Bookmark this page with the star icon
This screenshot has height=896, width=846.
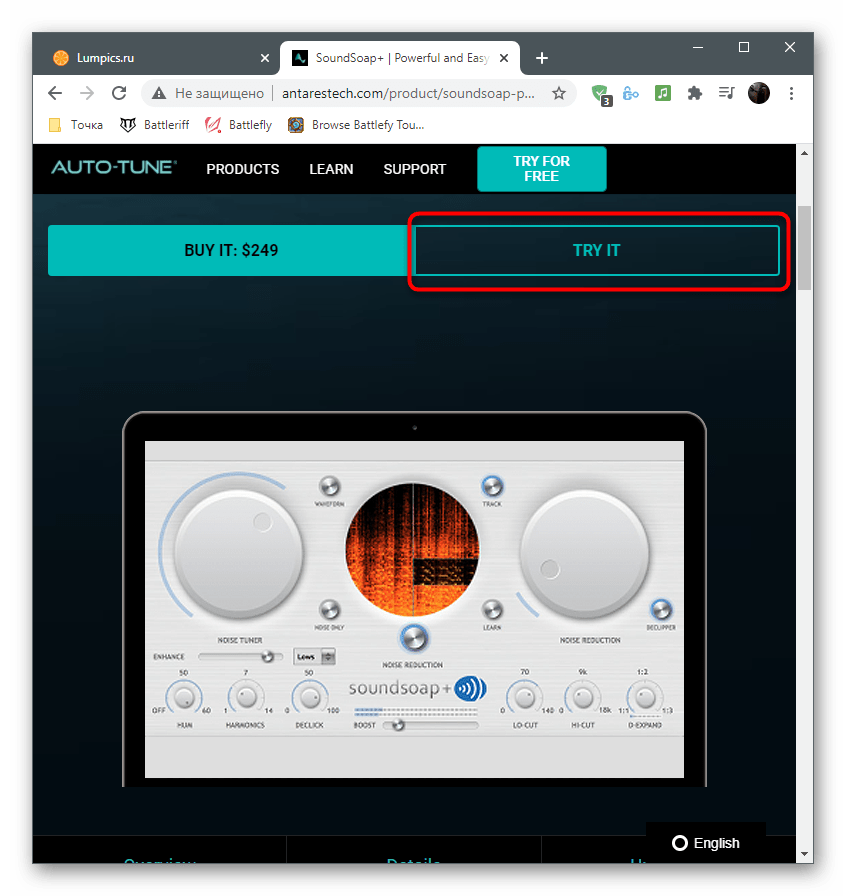click(x=558, y=93)
